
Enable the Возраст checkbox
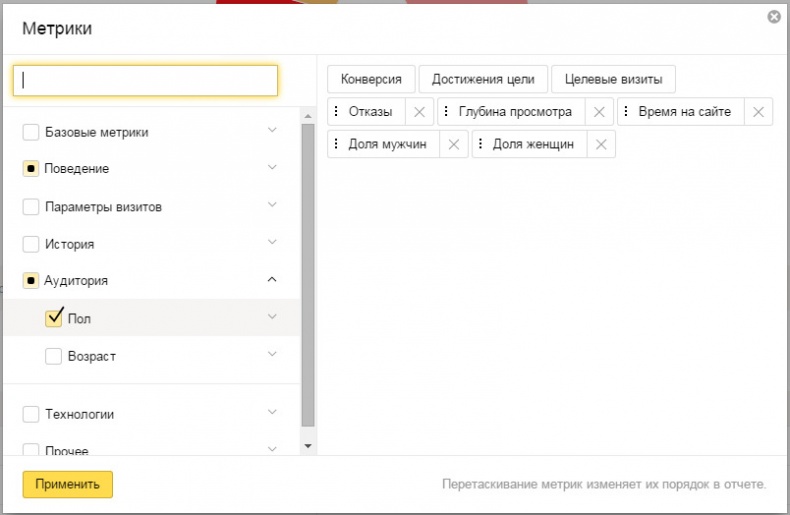click(54, 356)
